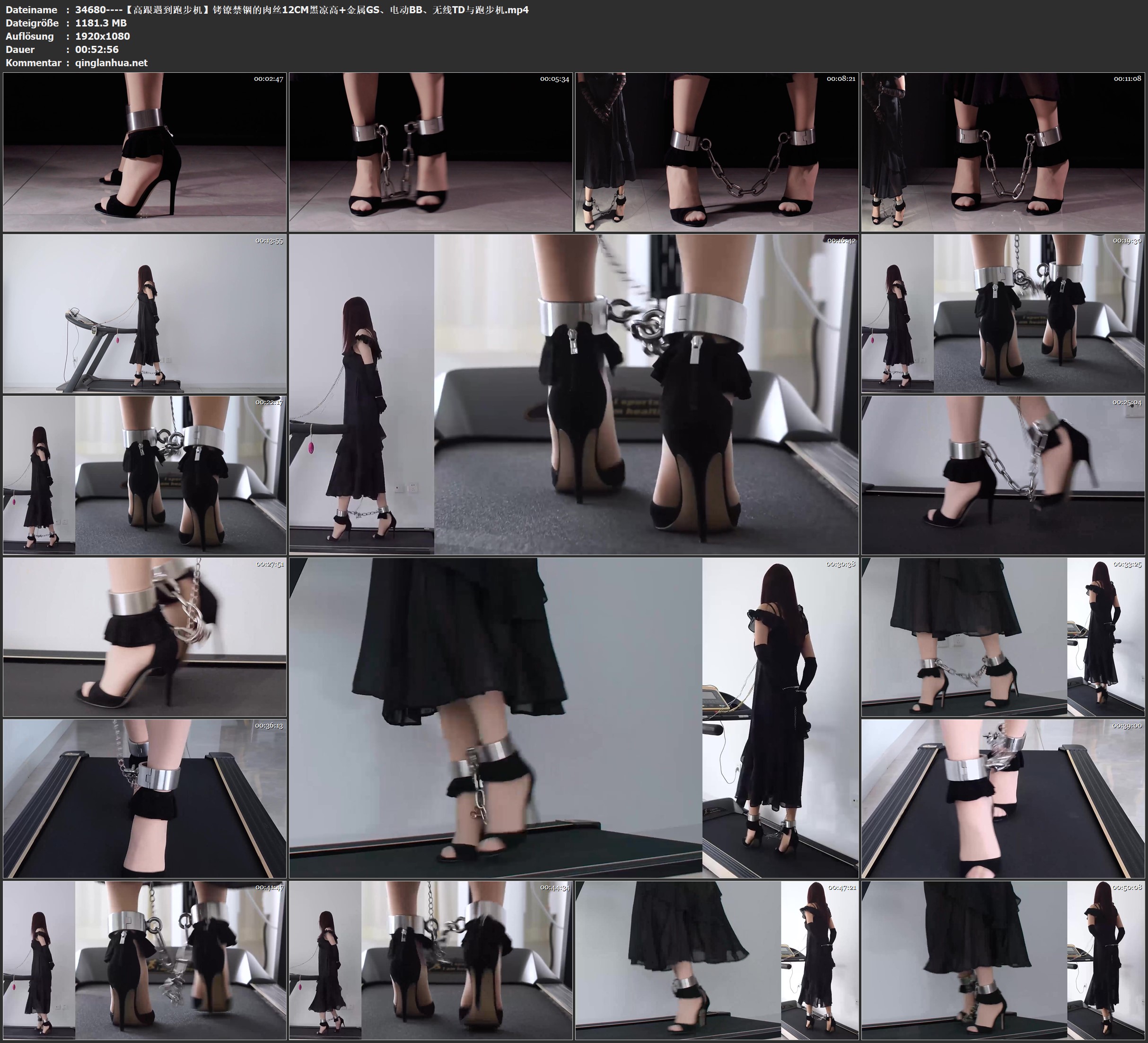The height and width of the screenshot is (1043, 1148).
Task: Select the thumbnail timestamped 00:47:21
Action: point(717,960)
